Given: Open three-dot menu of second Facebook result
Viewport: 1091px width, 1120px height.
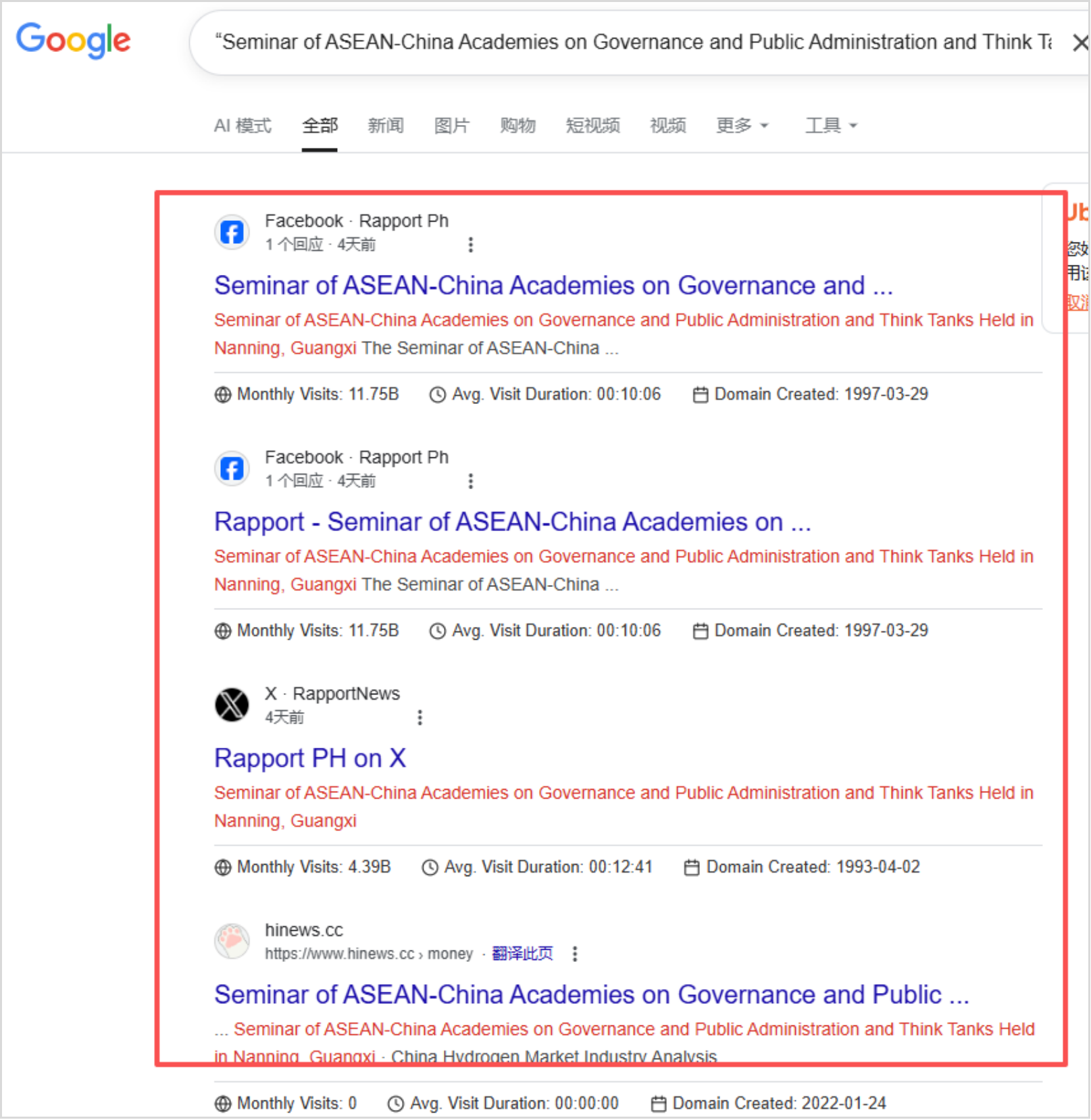Looking at the screenshot, I should 471,481.
